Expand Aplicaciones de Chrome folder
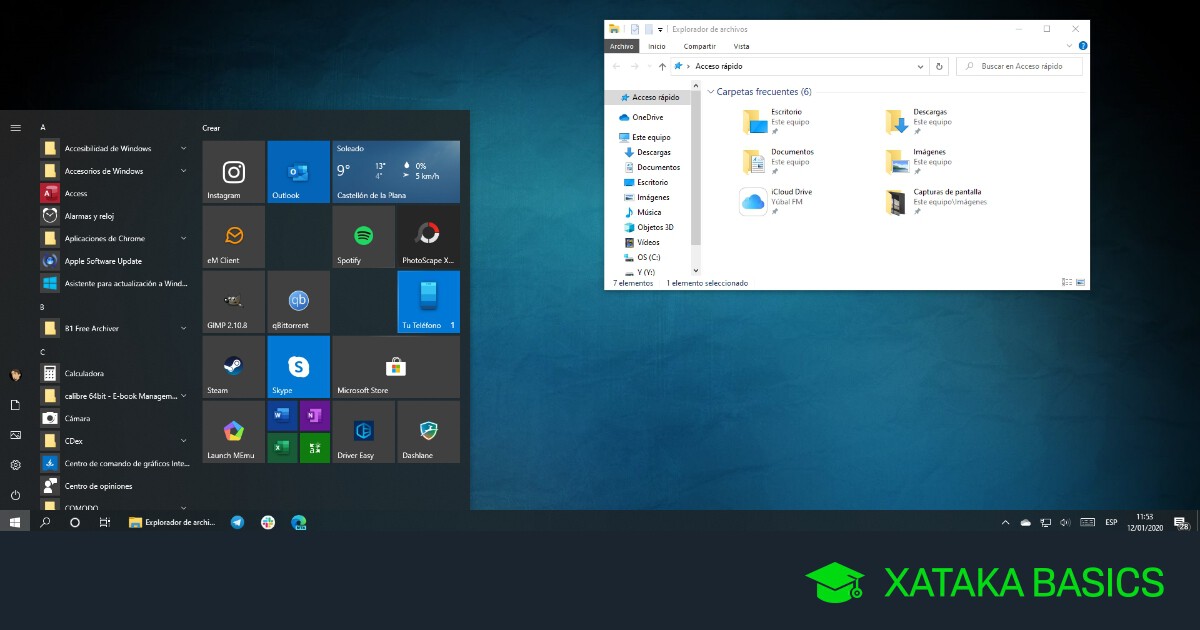This screenshot has width=1200, height=630. tap(183, 238)
